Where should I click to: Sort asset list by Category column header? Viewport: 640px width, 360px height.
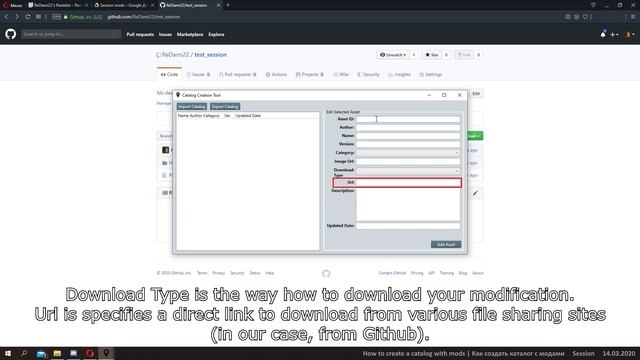211,116
